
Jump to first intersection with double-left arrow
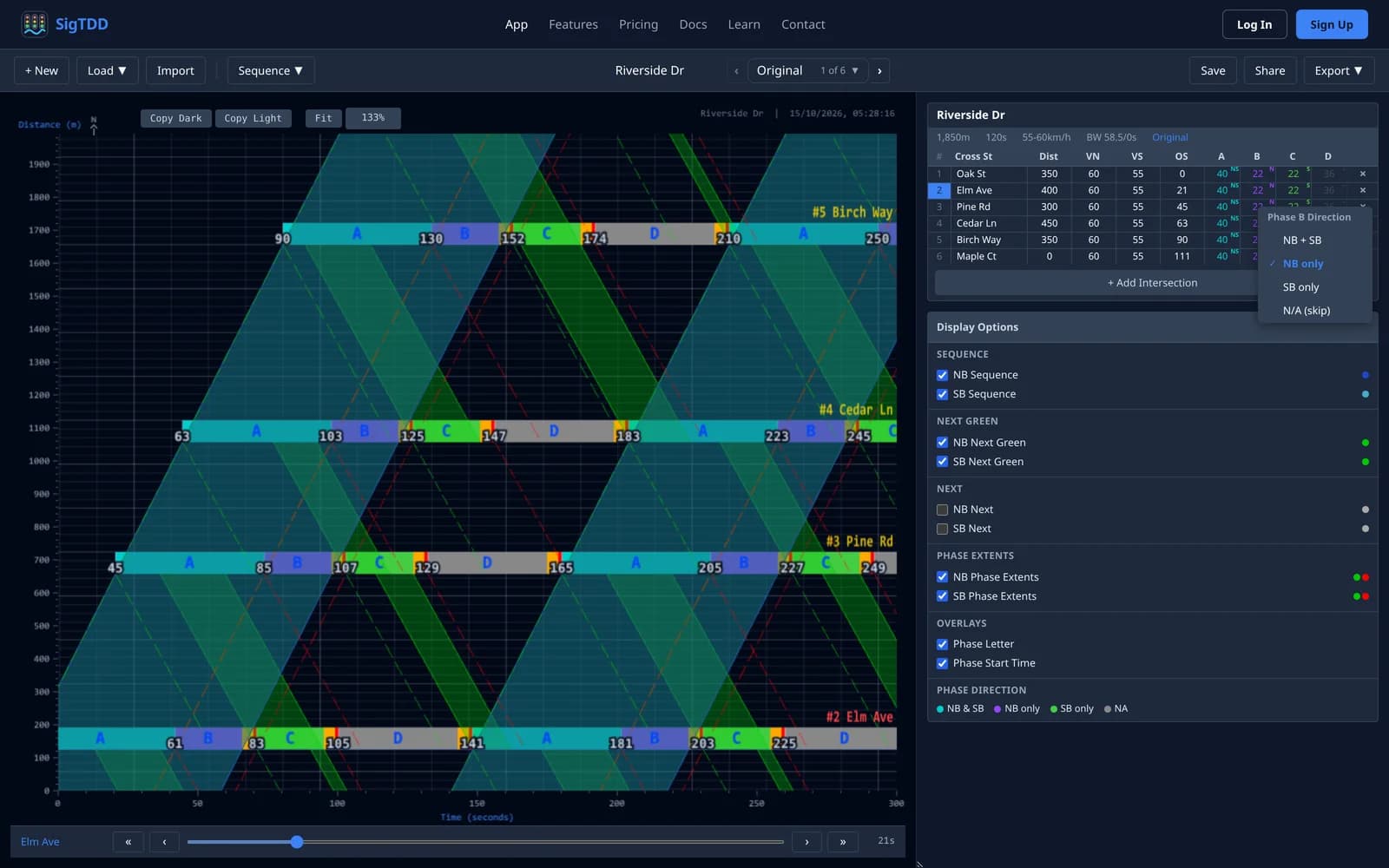pos(128,841)
